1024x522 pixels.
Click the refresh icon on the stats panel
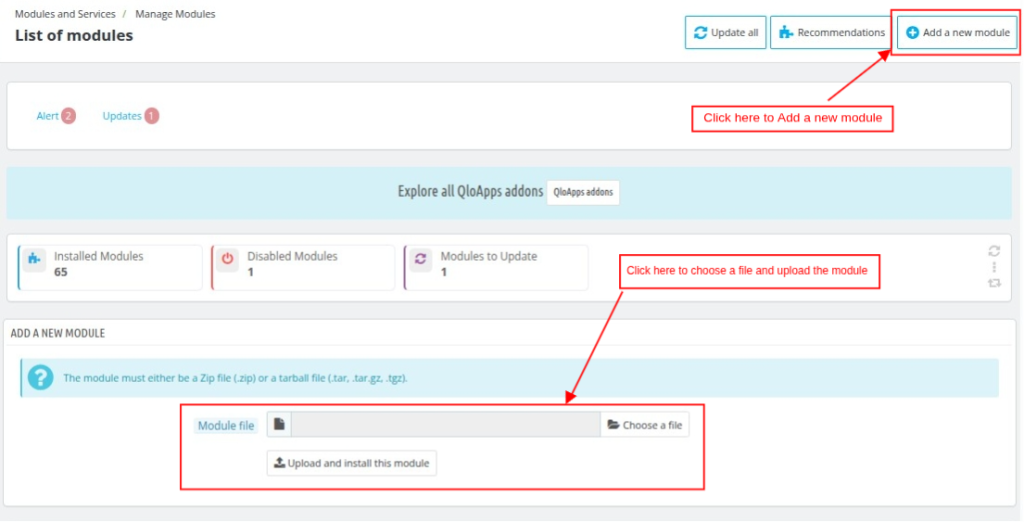(x=994, y=251)
